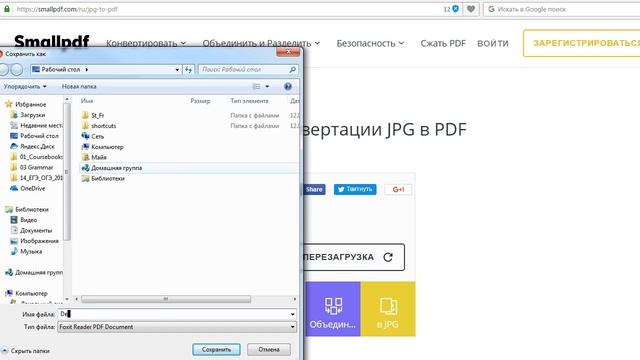Click Сжать PDF link
The image size is (640, 360).
(x=443, y=43)
